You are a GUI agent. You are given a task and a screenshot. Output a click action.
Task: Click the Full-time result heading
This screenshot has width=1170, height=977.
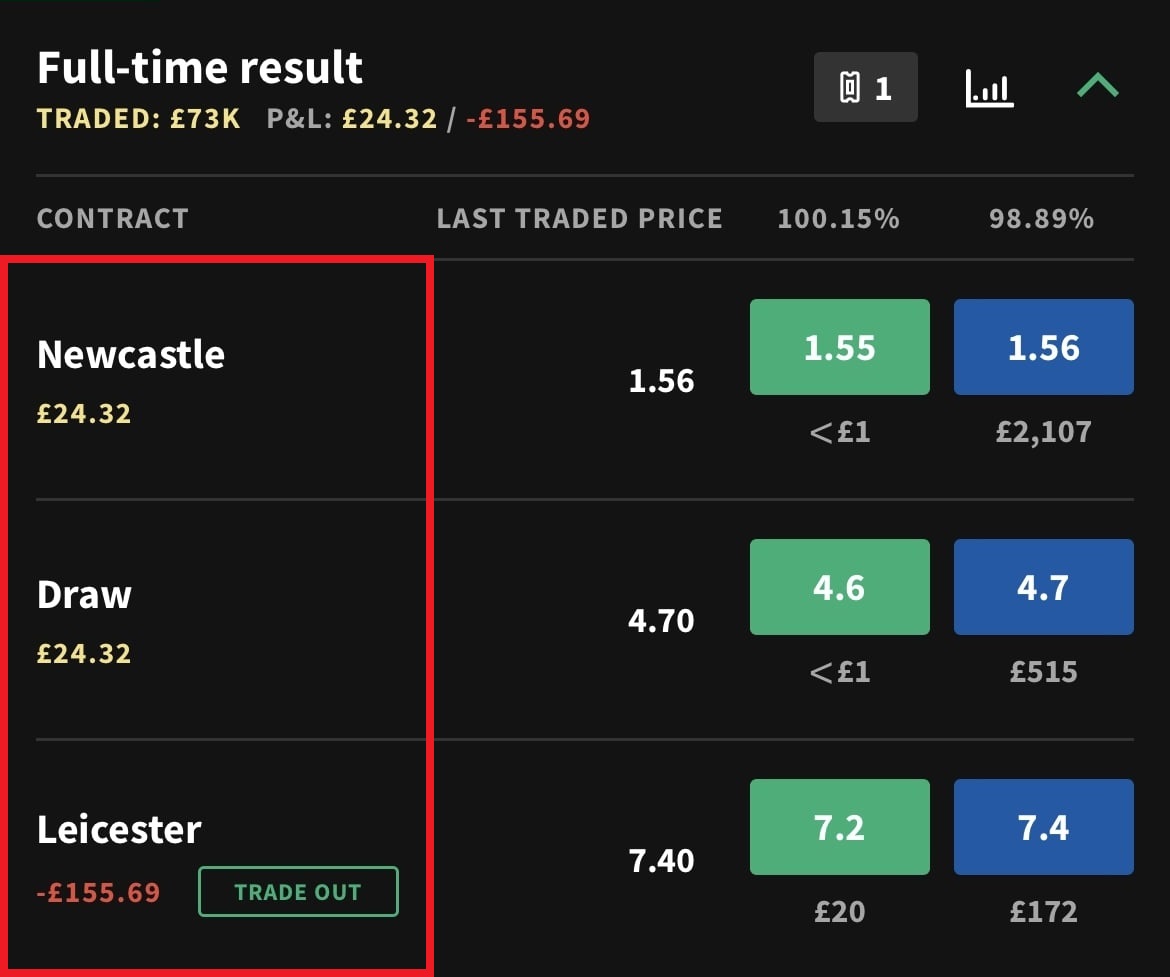[x=200, y=67]
